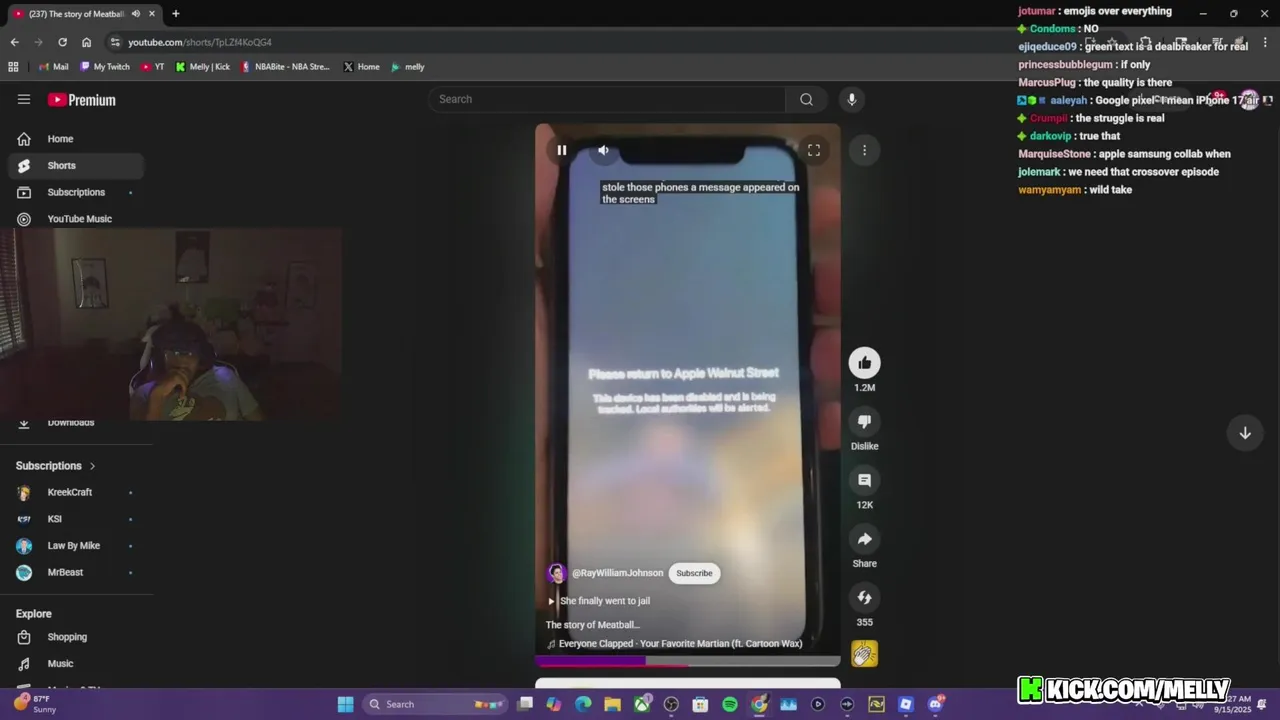1280x720 pixels.
Task: Open the weather widget showing Sunny
Action: click(x=35, y=704)
